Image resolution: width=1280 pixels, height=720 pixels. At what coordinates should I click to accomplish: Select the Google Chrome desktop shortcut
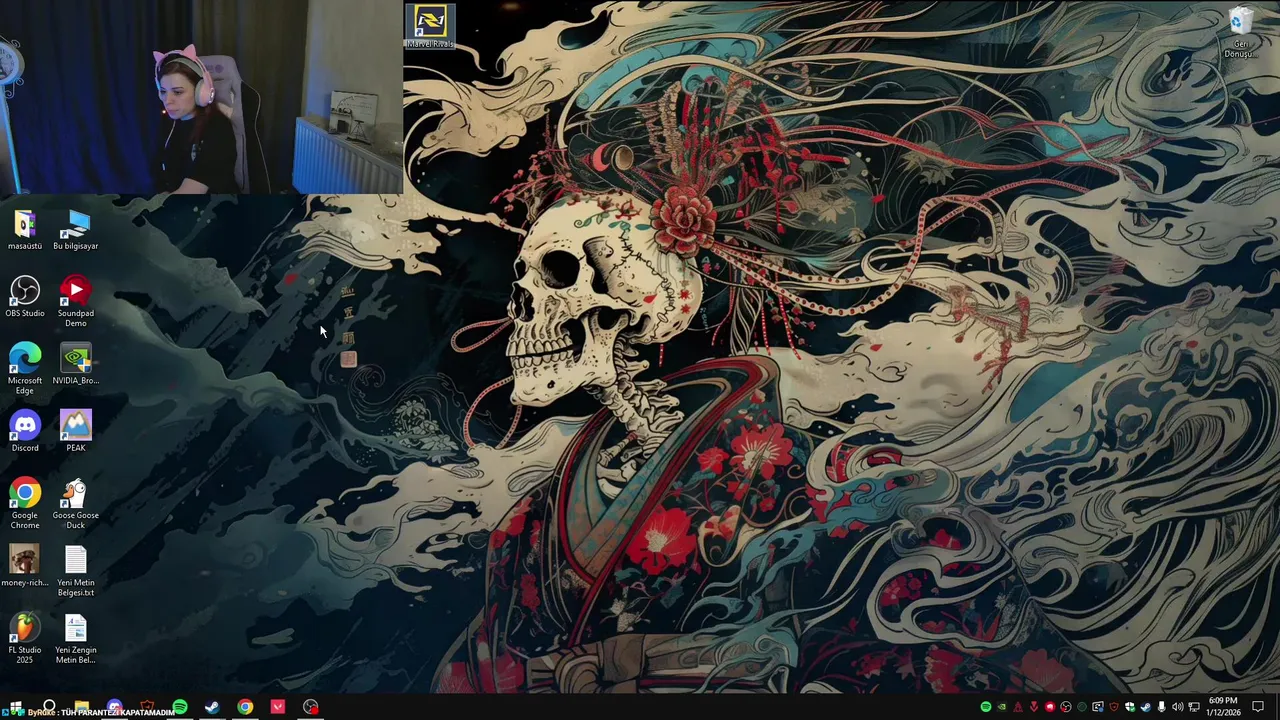click(25, 504)
